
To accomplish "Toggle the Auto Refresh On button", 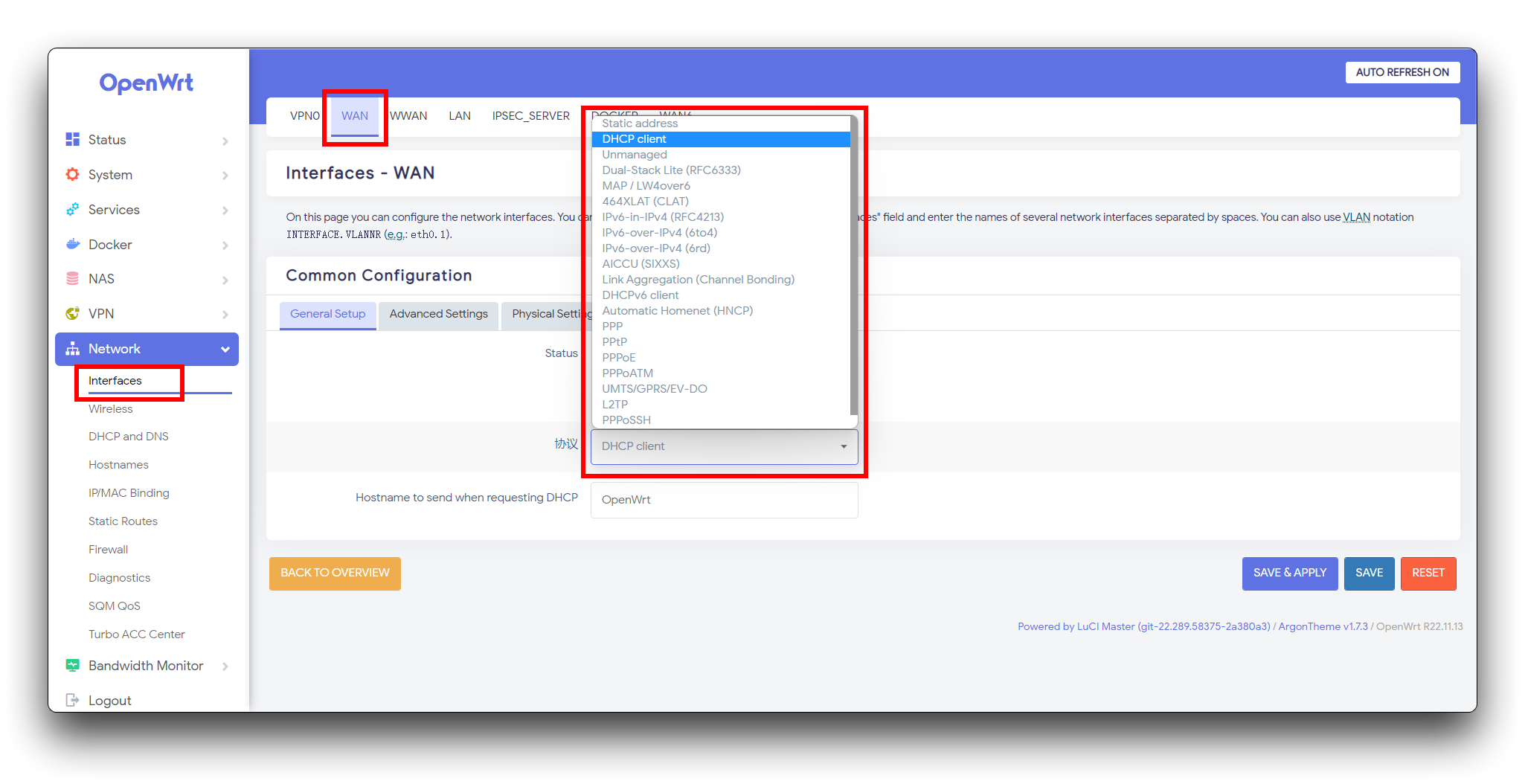I will [1402, 72].
